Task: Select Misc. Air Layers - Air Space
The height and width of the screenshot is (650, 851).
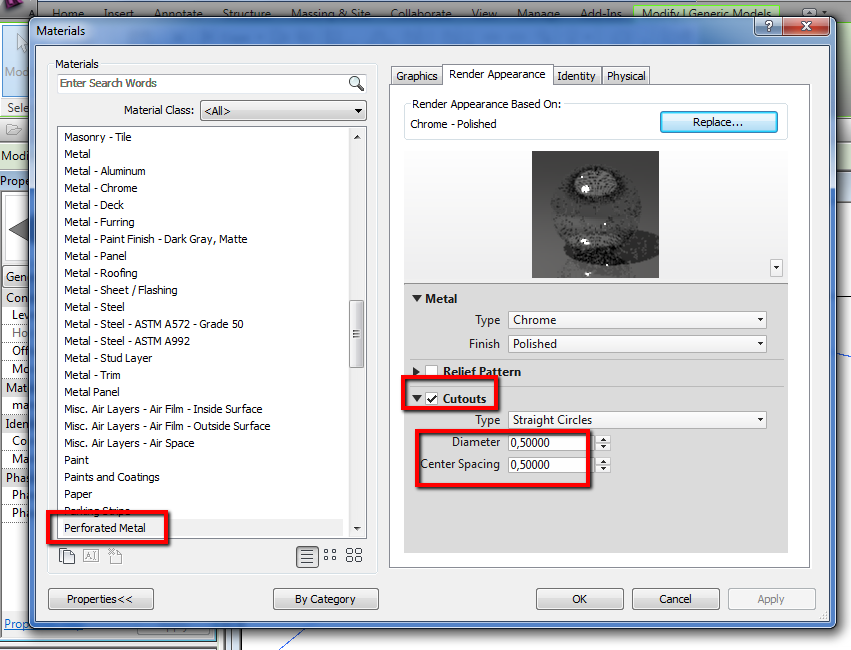Action: pos(129,443)
